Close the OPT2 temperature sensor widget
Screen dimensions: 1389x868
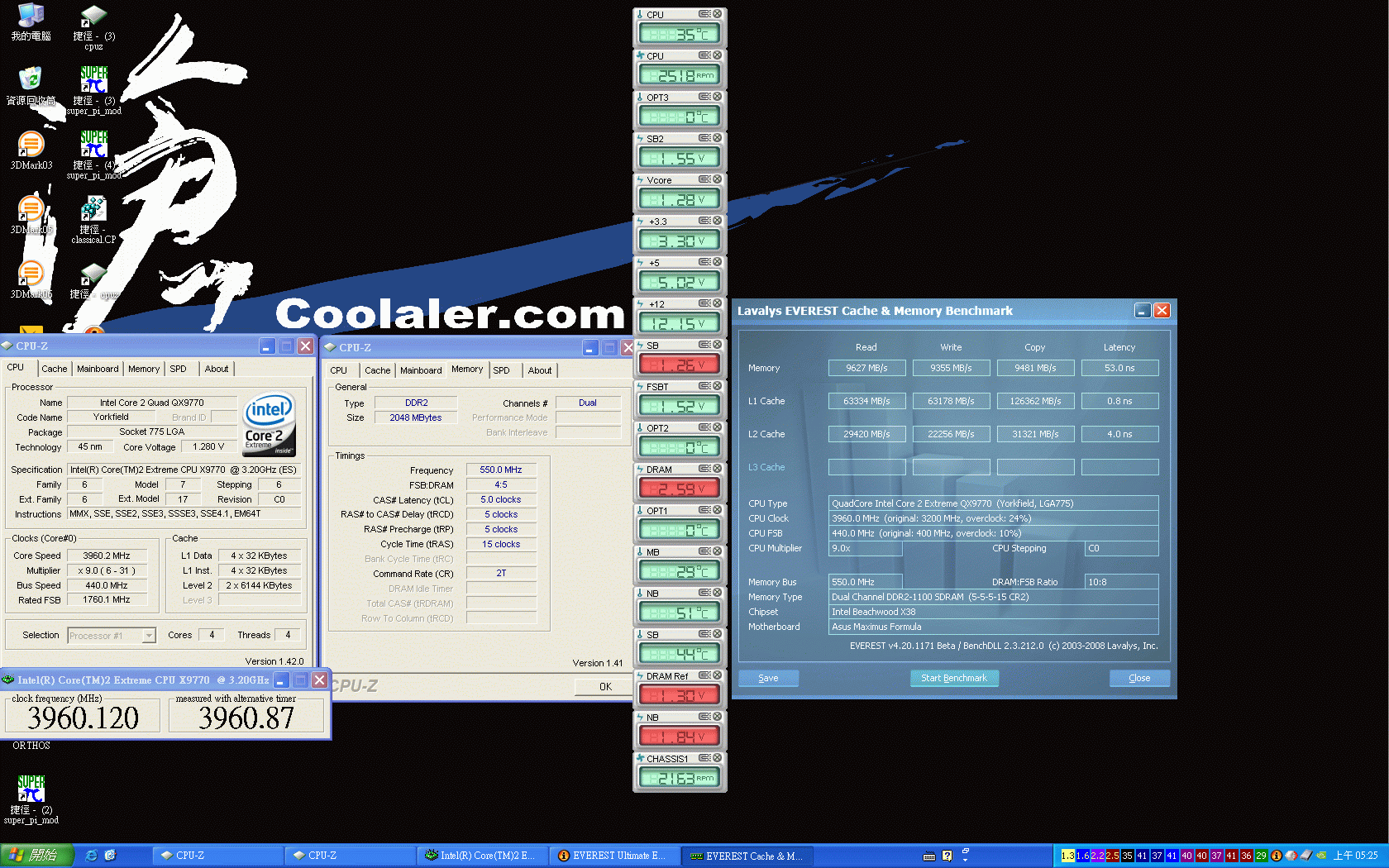click(x=718, y=427)
